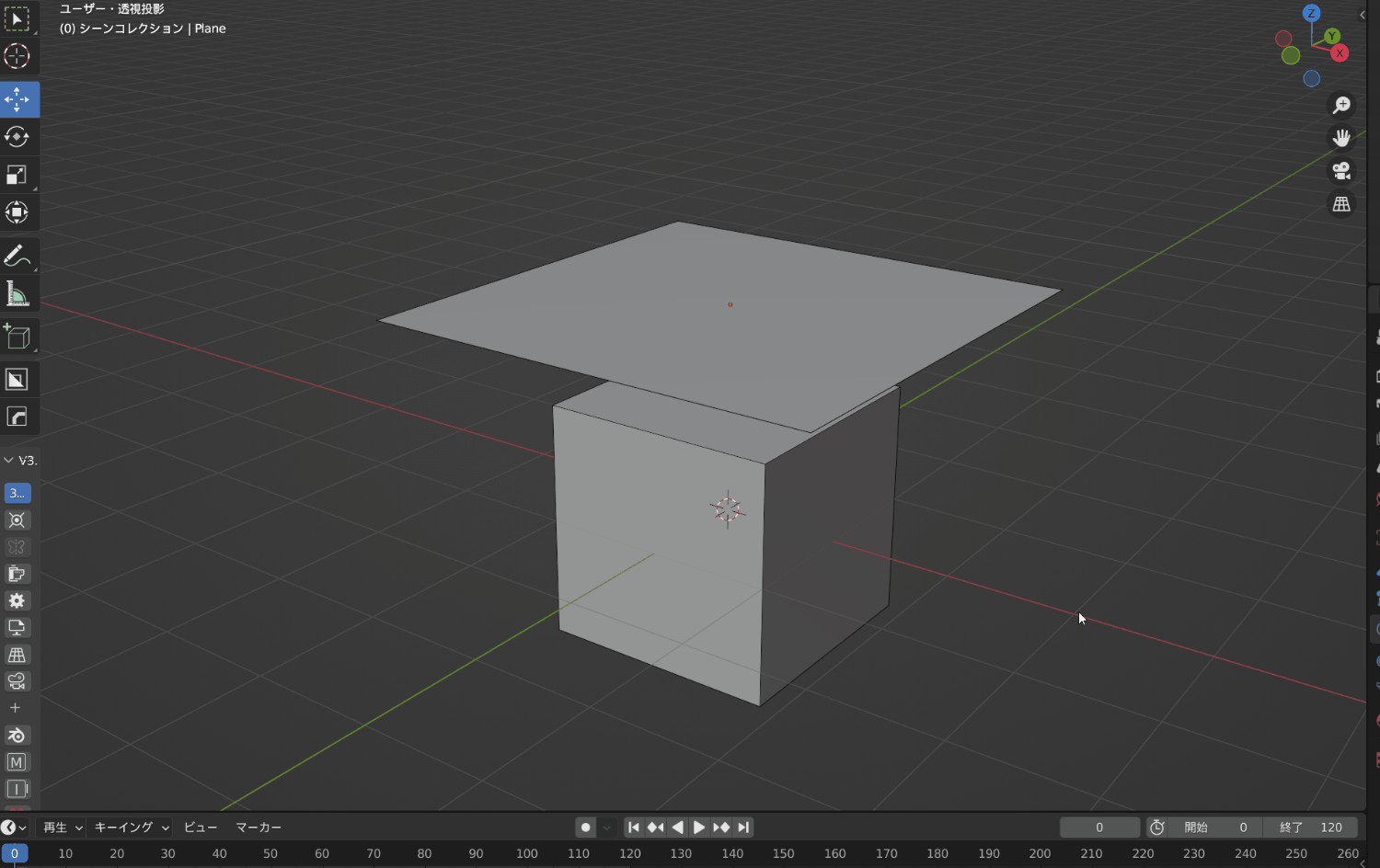Click the monitor display sidebar icon
Image resolution: width=1380 pixels, height=868 pixels.
(17, 628)
